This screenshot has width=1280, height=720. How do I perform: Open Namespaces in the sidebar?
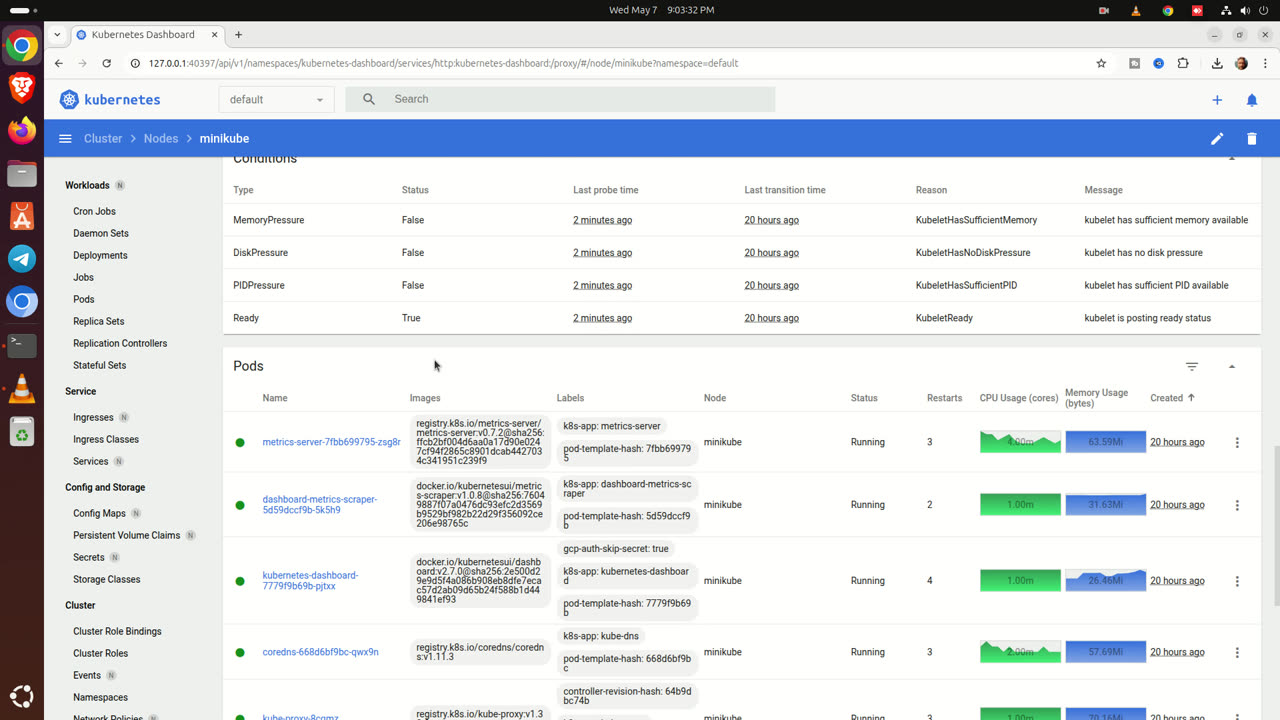point(100,697)
